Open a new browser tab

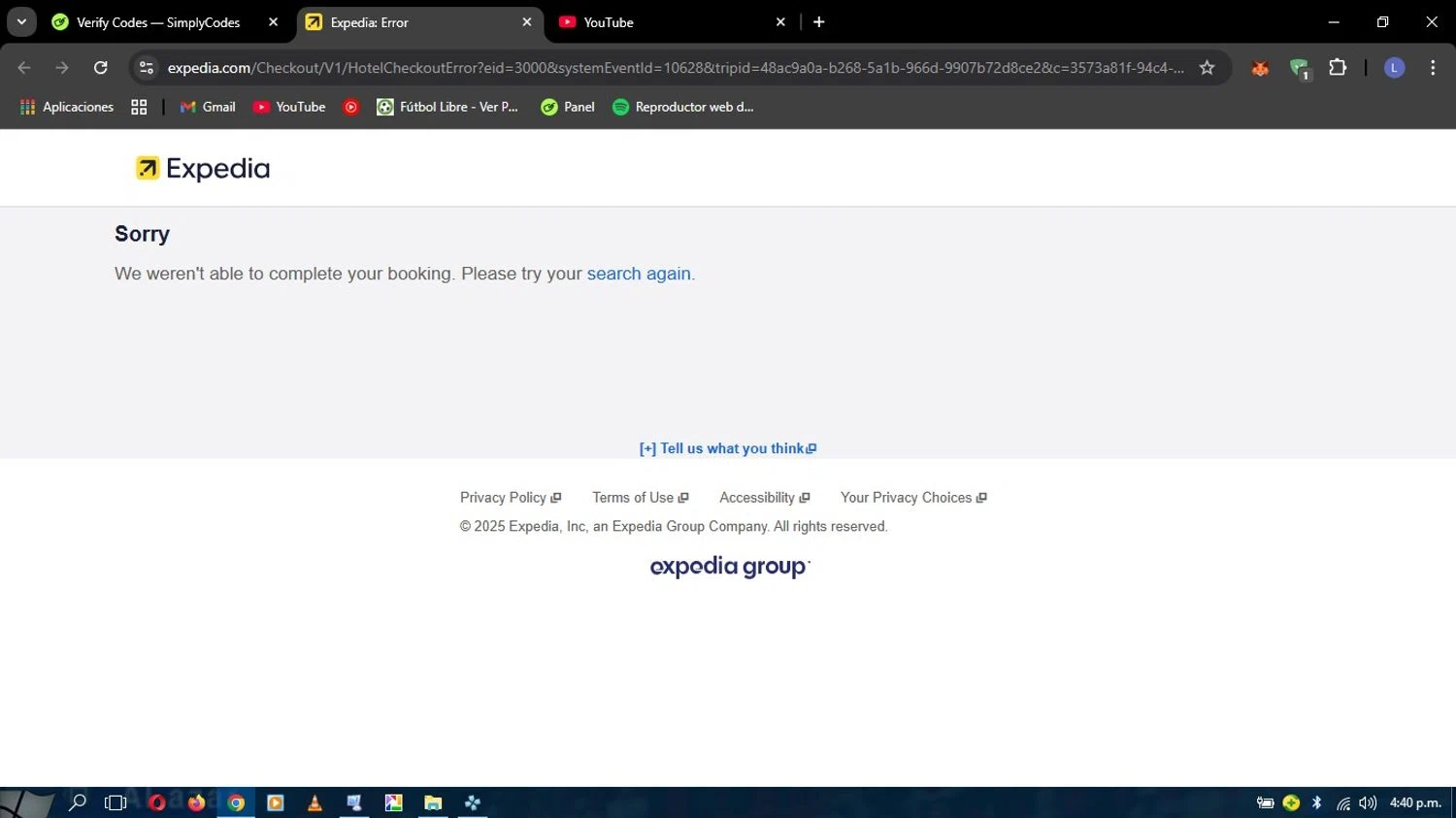click(x=819, y=22)
